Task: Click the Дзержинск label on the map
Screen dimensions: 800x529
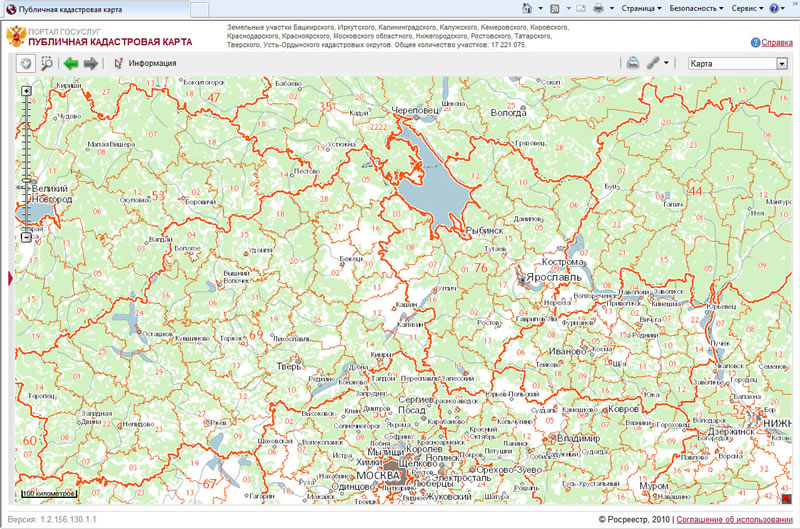Action: click(x=731, y=432)
